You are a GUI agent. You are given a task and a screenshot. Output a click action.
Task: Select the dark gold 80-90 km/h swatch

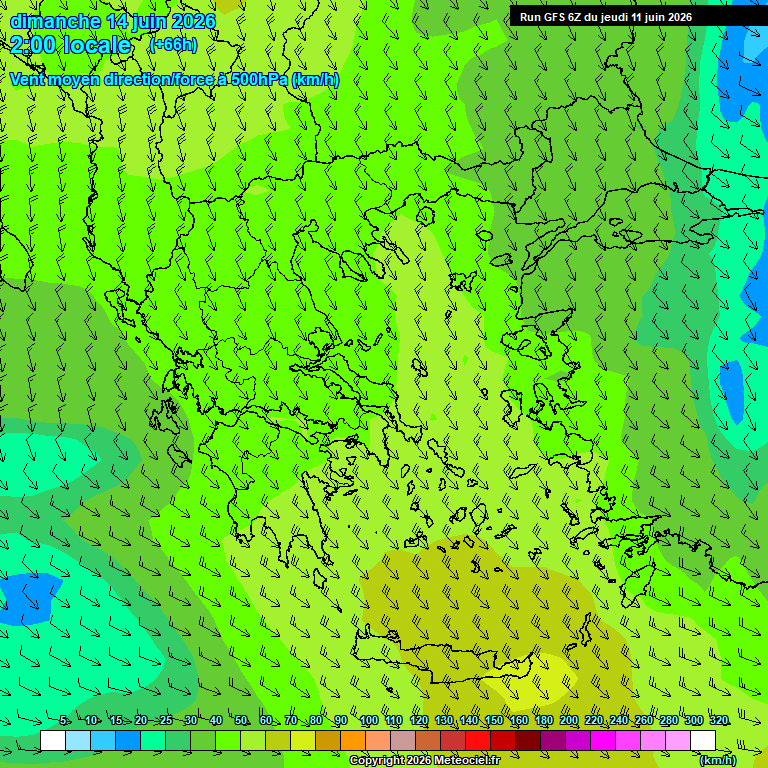coord(328,740)
